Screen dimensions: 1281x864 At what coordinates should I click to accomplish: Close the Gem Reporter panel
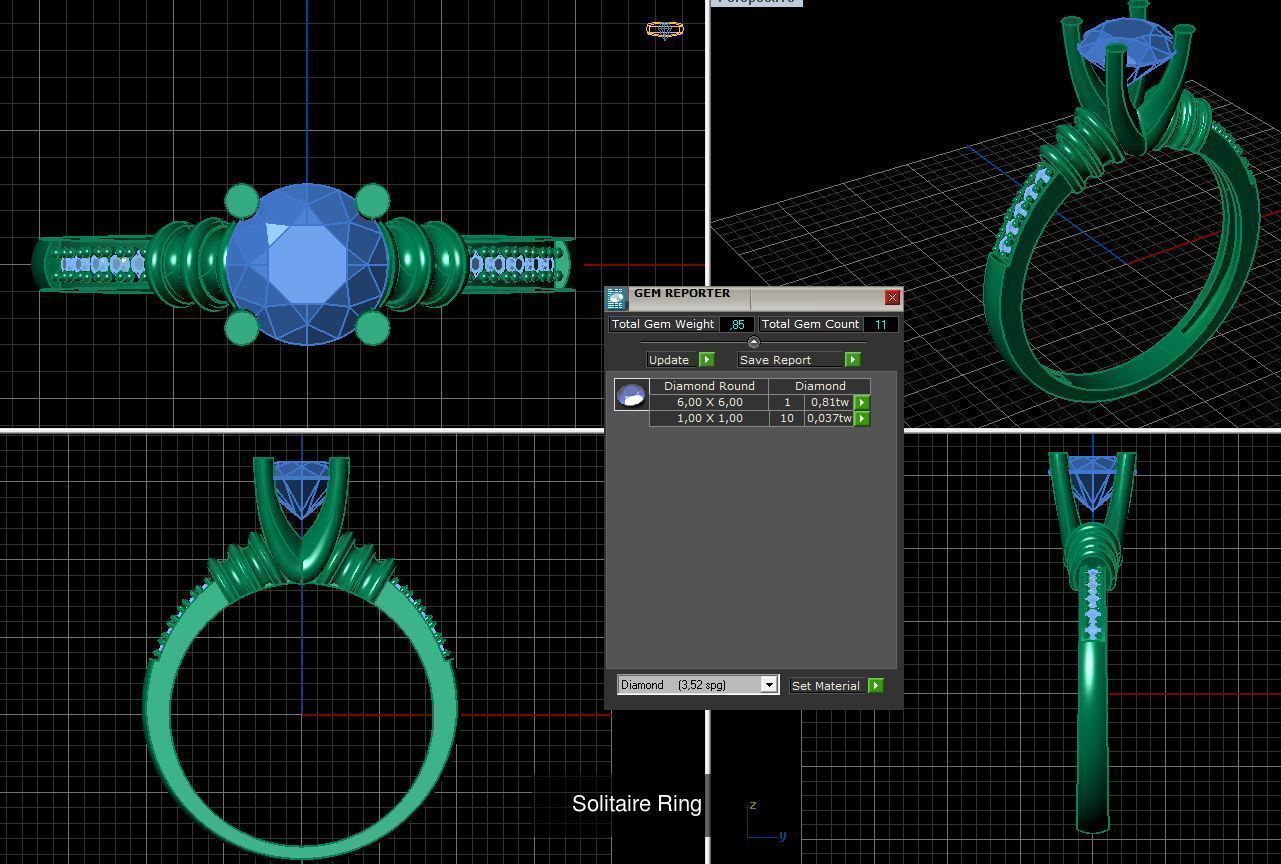892,298
